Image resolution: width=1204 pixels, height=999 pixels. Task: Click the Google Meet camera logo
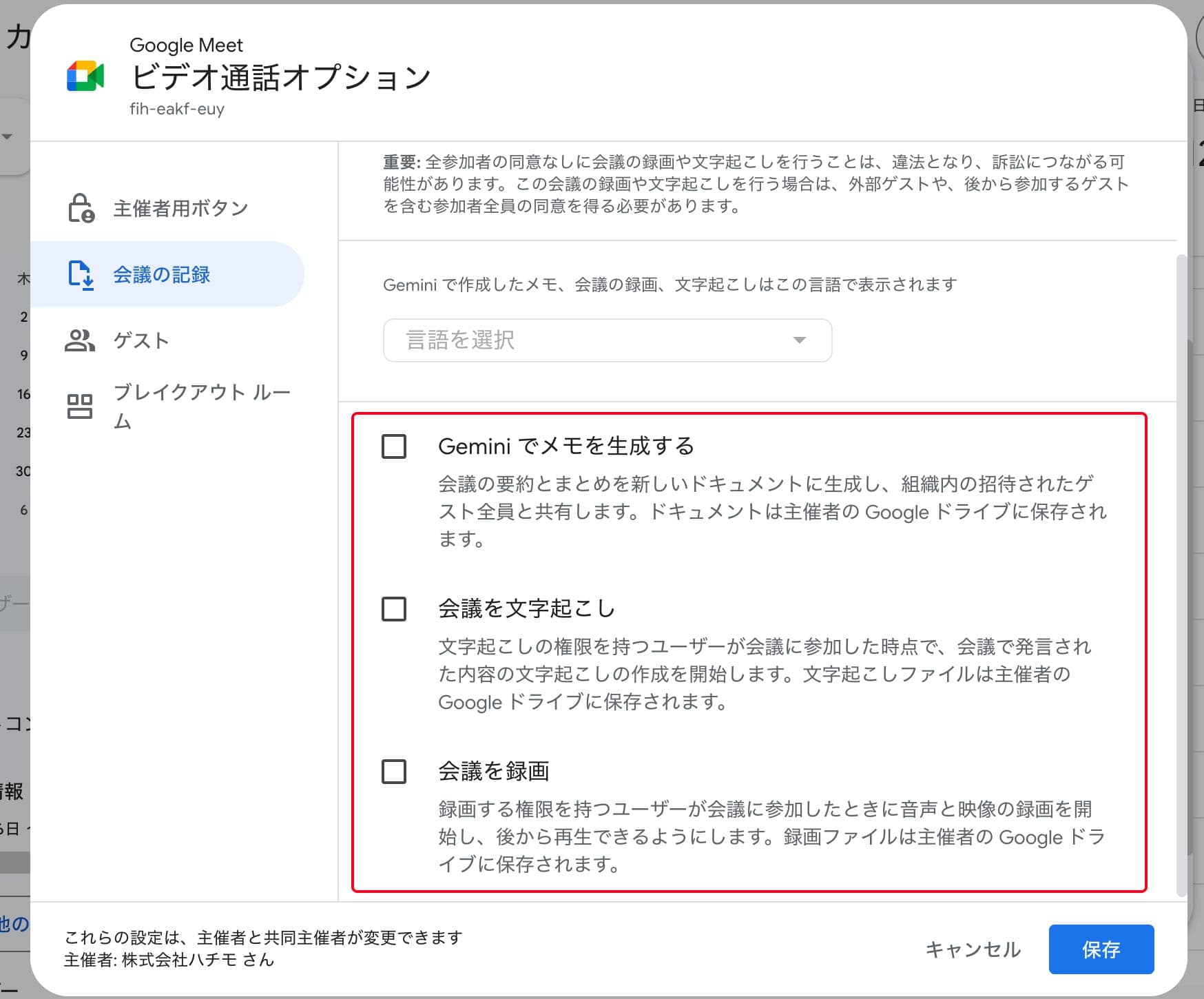point(85,76)
